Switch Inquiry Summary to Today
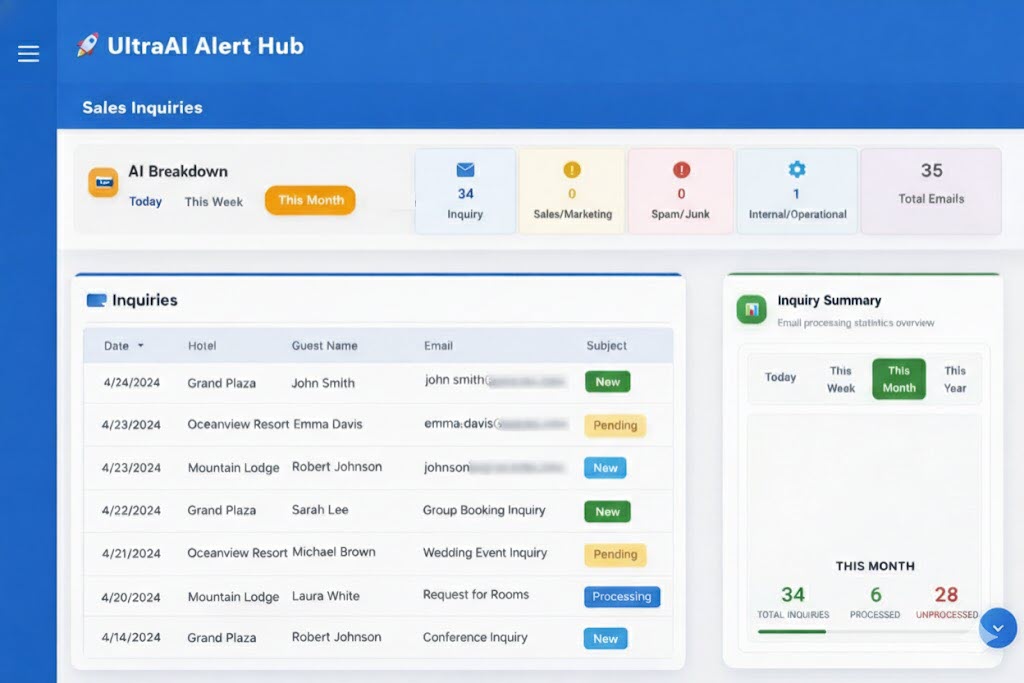This screenshot has width=1024, height=683. click(780, 377)
